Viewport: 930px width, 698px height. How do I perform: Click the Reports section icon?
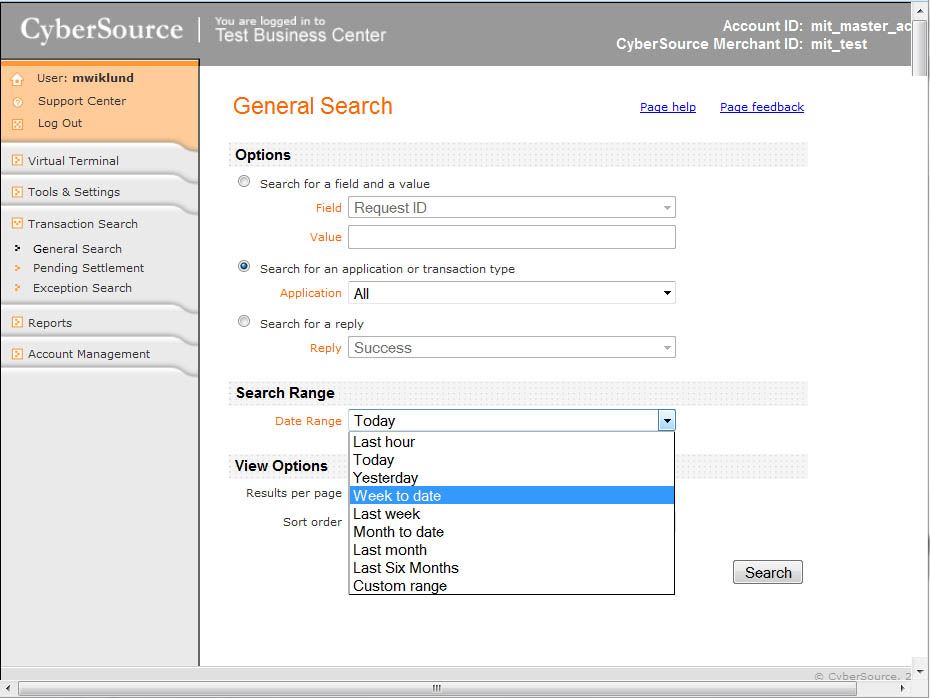point(17,323)
